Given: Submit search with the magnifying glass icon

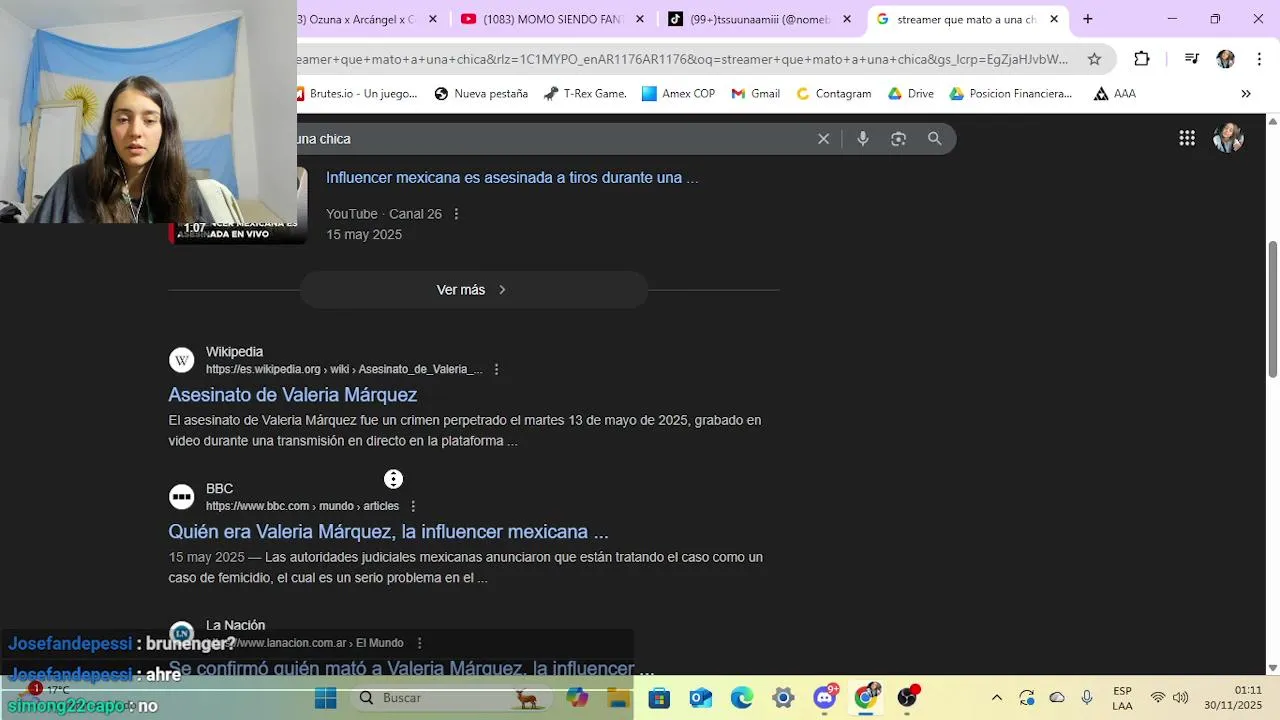Looking at the screenshot, I should (934, 139).
